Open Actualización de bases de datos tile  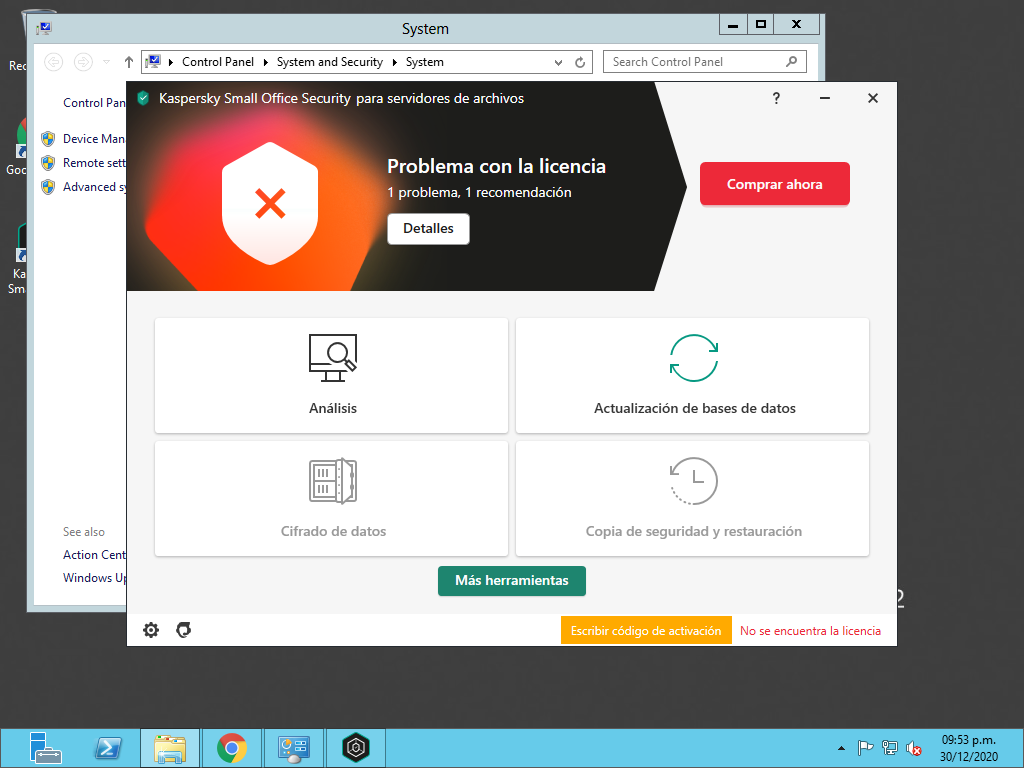click(692, 375)
